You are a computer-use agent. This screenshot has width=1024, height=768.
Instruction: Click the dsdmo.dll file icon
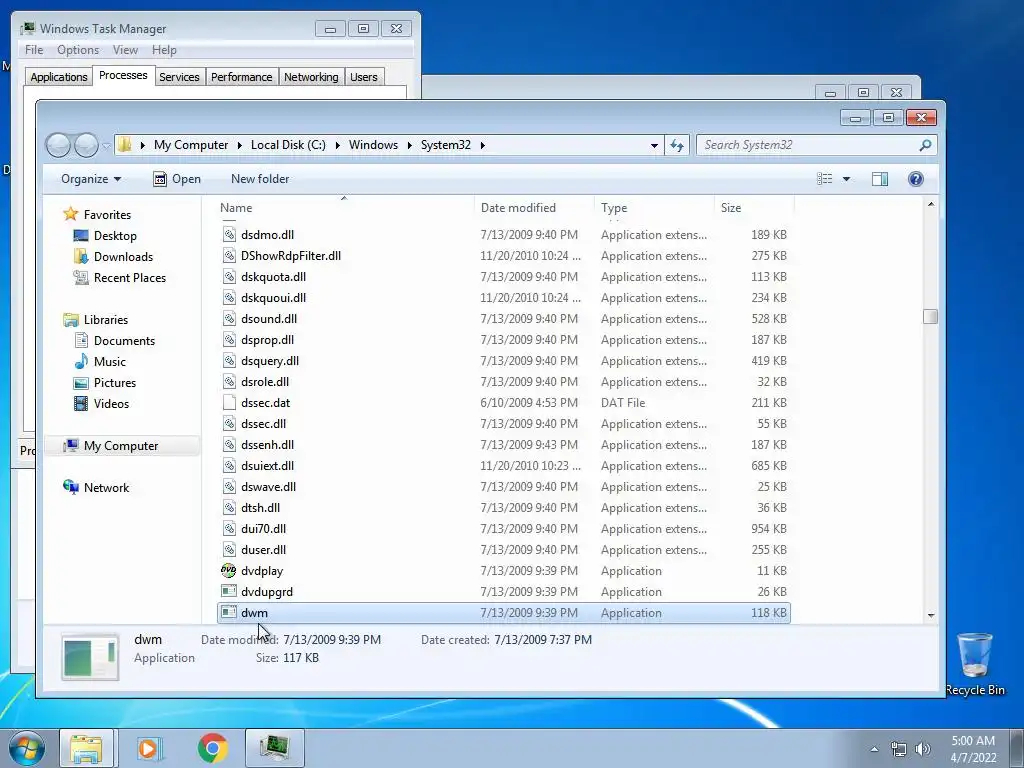(229, 234)
